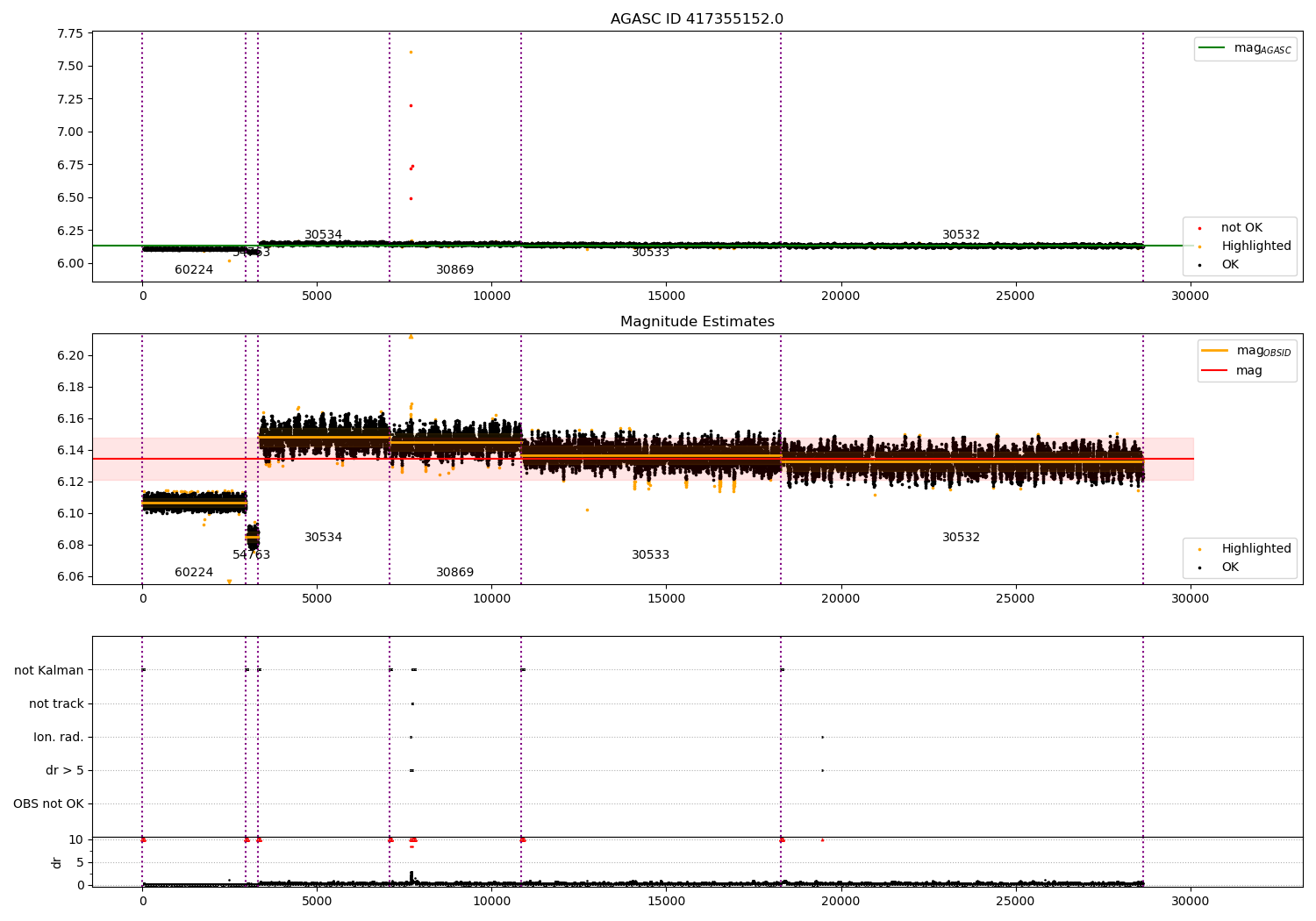
Task: Click OBSID label 30532 in Magnitude Estimates plot
Action: point(961,538)
